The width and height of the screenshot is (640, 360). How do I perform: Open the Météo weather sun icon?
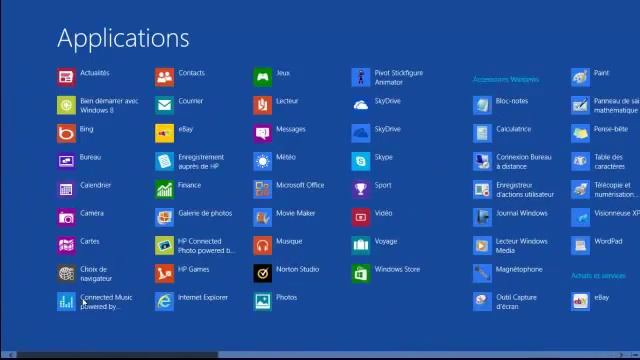click(262, 161)
